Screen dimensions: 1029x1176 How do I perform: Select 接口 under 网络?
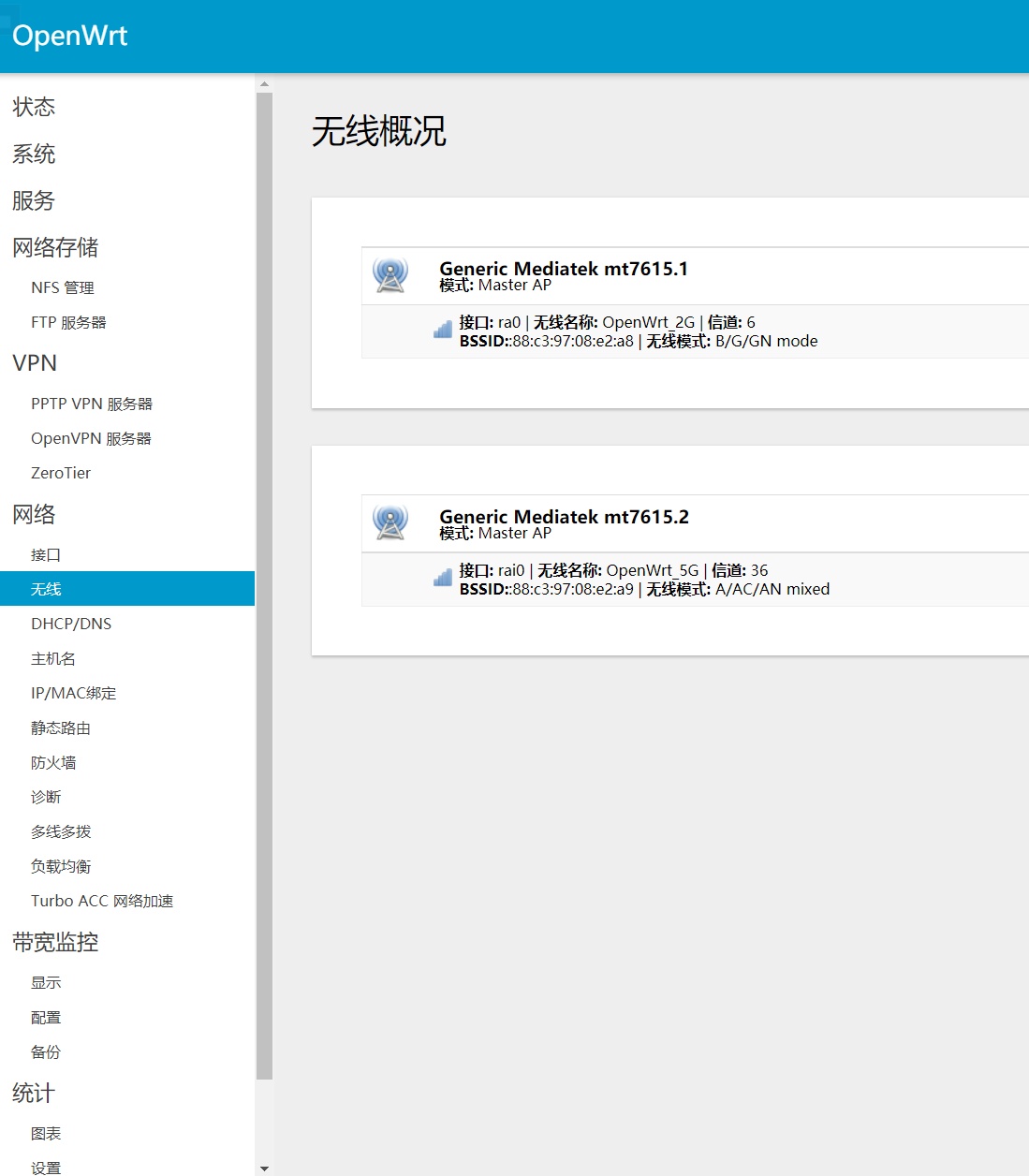pos(46,554)
